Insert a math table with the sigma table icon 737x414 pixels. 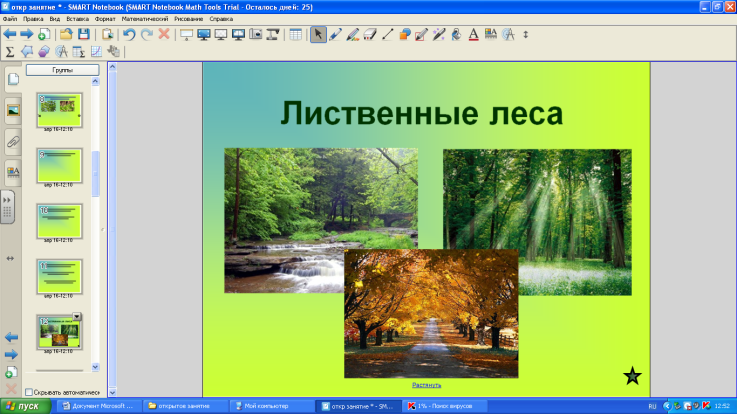(x=78, y=51)
